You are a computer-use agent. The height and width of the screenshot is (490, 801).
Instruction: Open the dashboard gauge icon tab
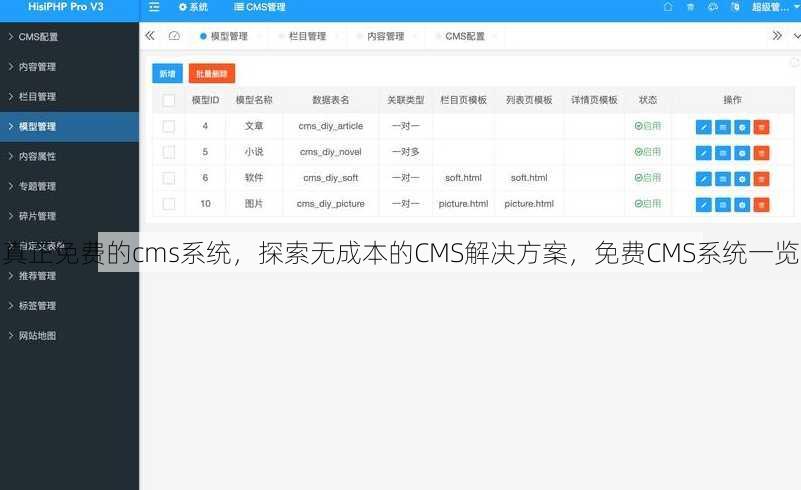point(174,36)
